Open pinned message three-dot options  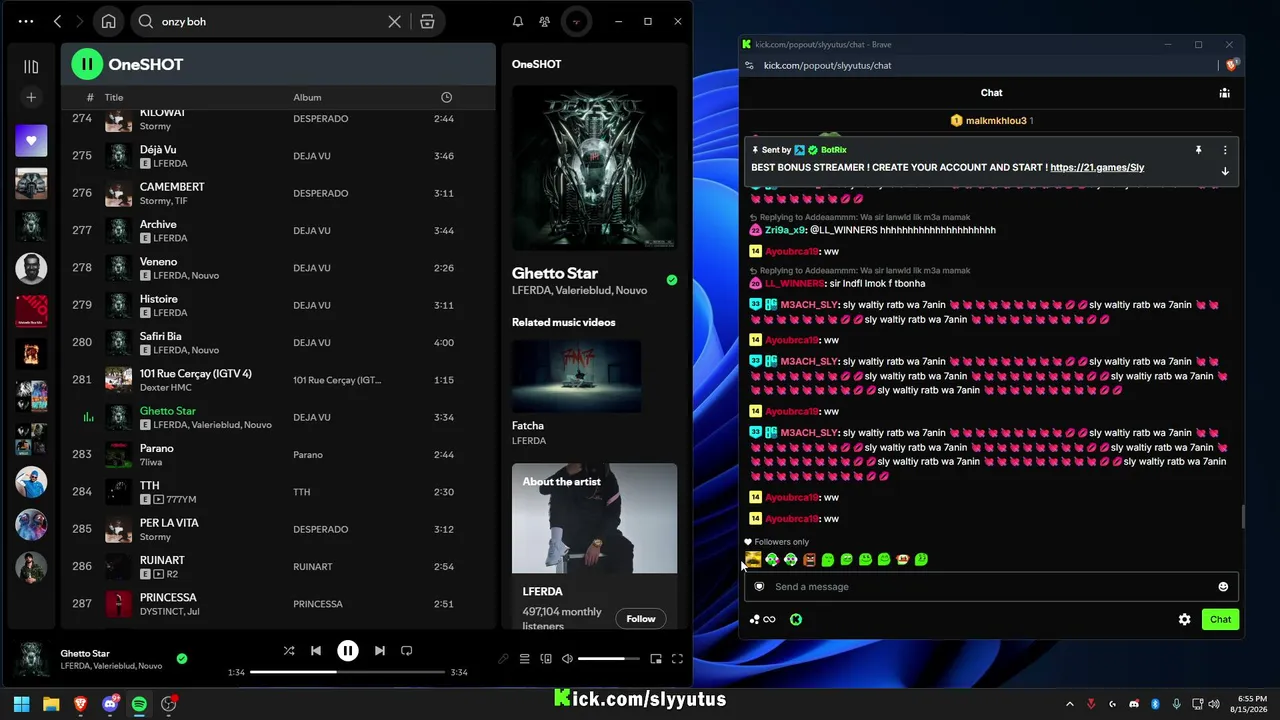click(1225, 150)
